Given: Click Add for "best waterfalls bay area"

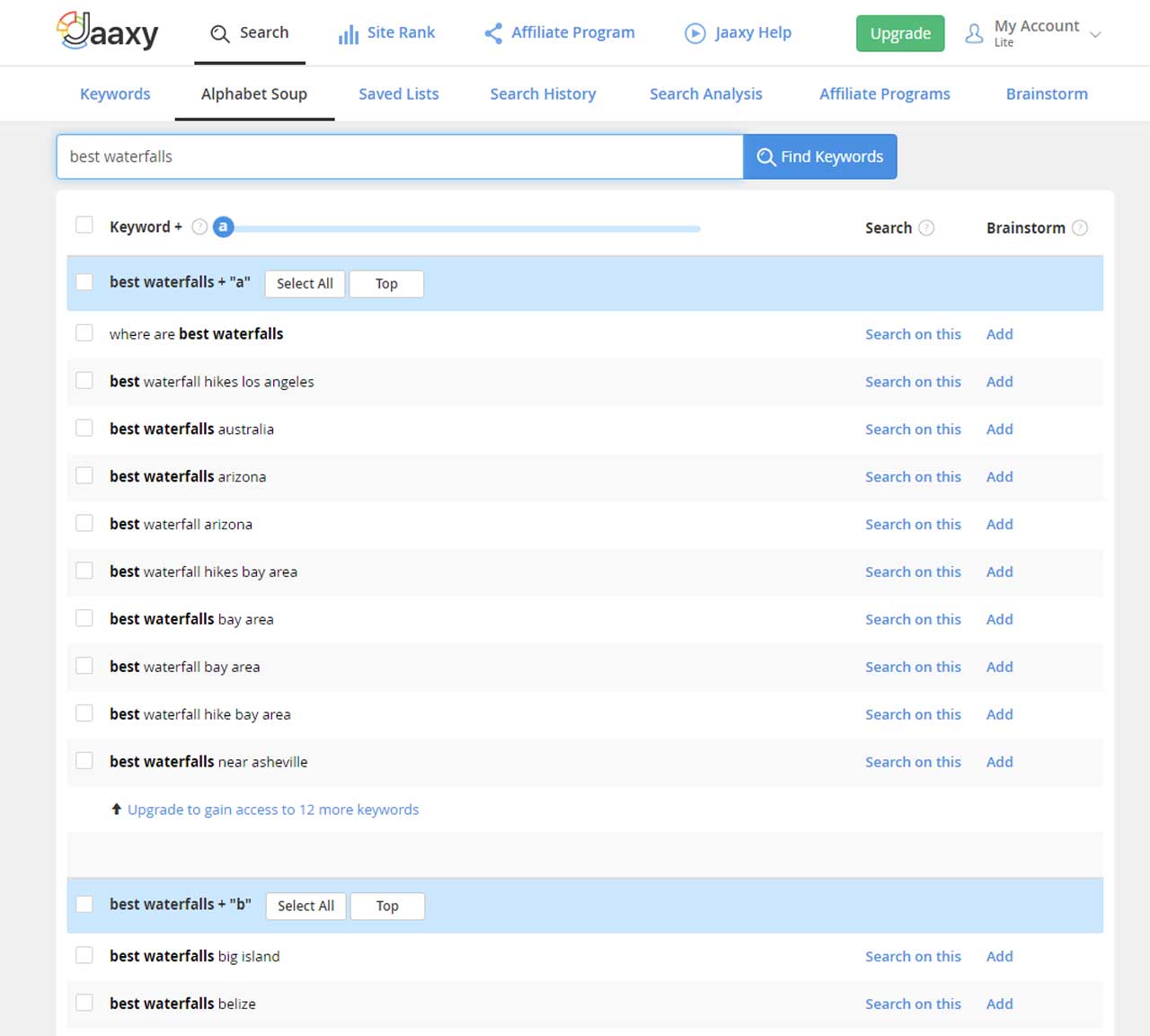Looking at the screenshot, I should 999,620.
